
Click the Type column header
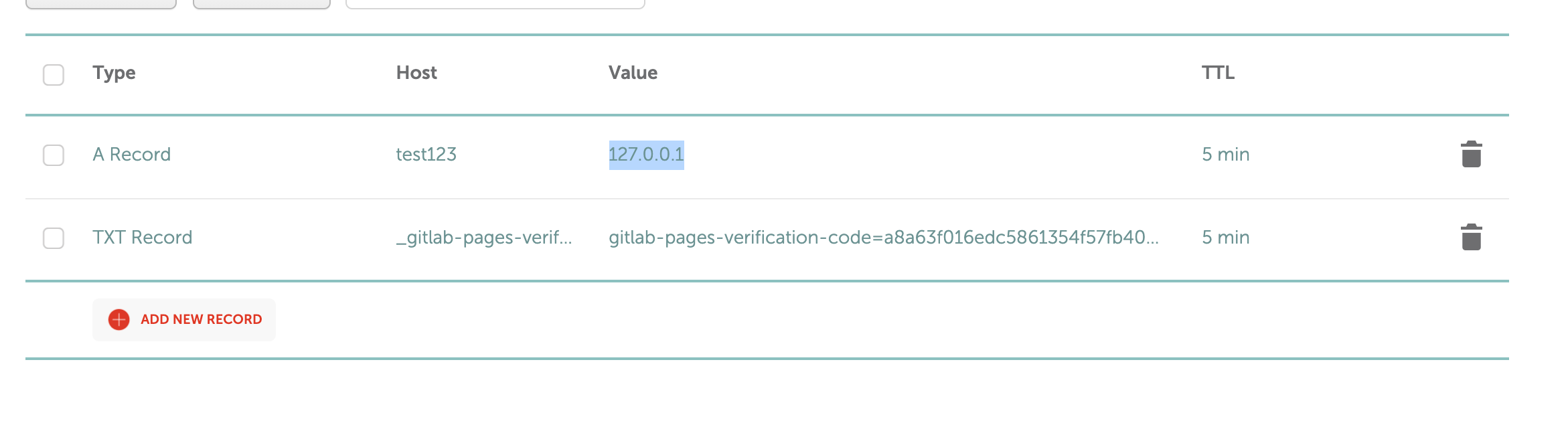coord(114,73)
